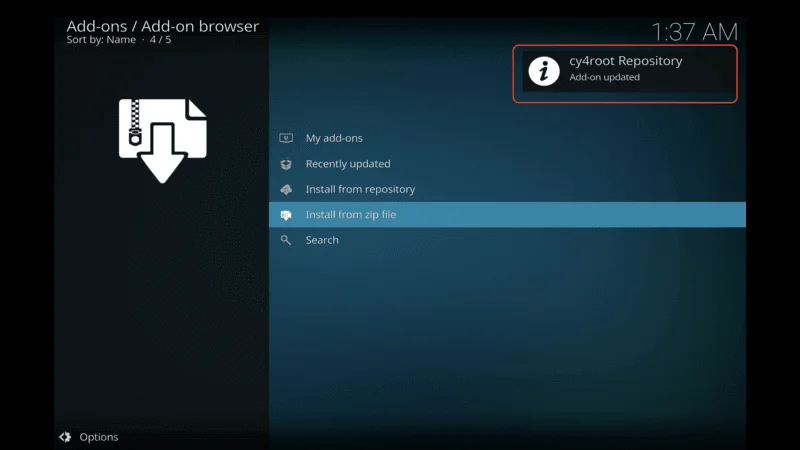Click the notification info icon
This screenshot has height=450, width=800.
(544, 71)
